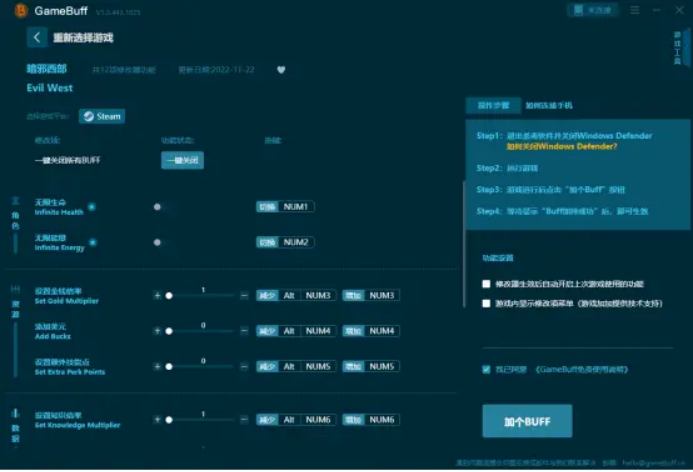Click the Add Bucks label
The height and width of the screenshot is (472, 693).
pos(53,336)
